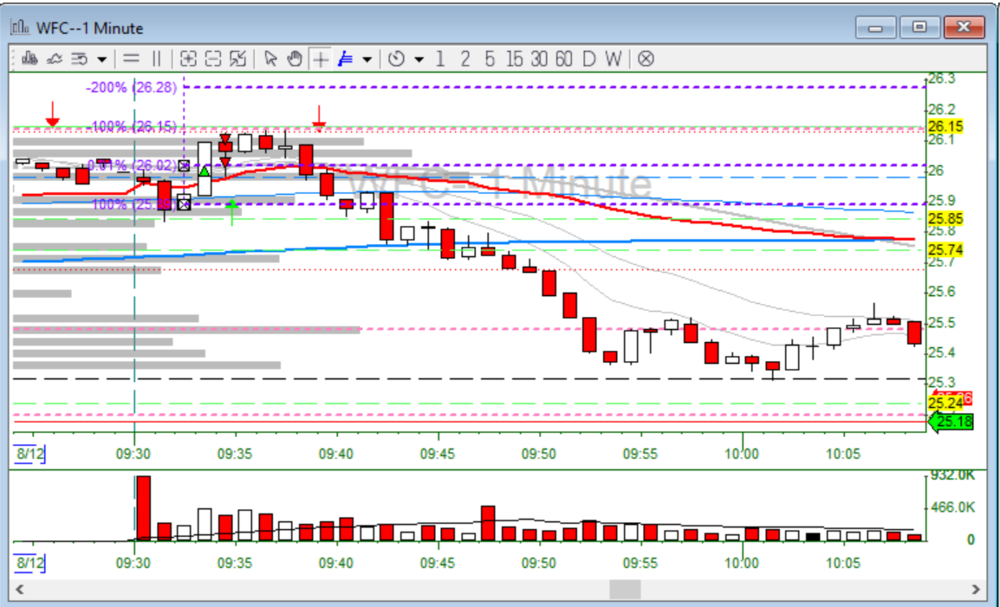The image size is (1000, 607).
Task: Click the circled X remove icon
Action: (x=646, y=59)
